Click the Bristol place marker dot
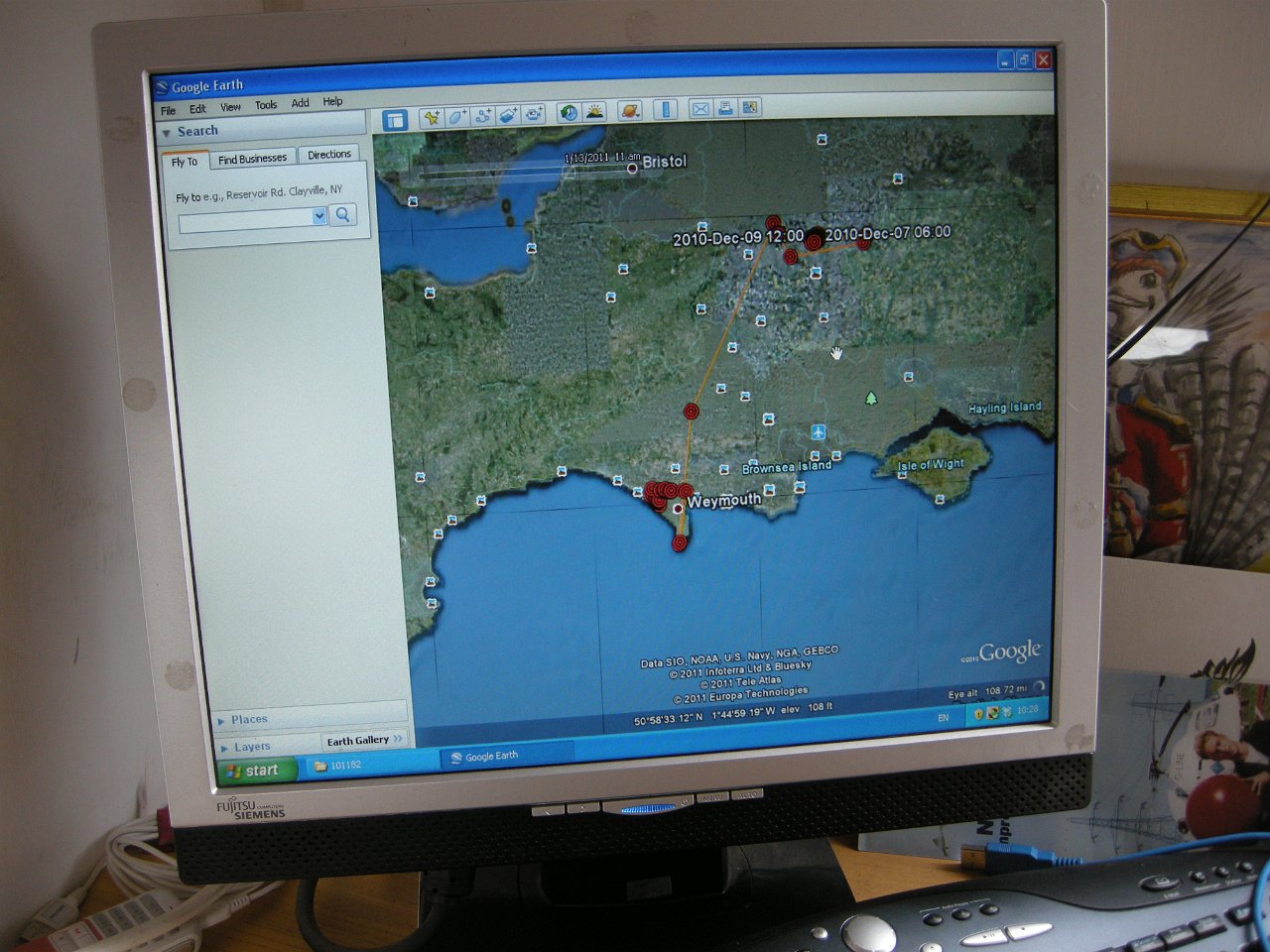This screenshot has height=952, width=1270. pos(632,169)
